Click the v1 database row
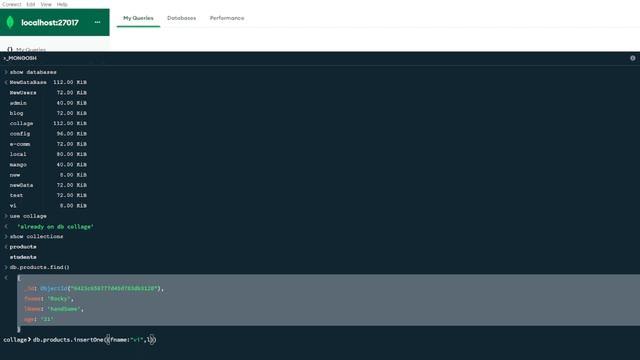Viewport: 640px width, 360px height. tap(48, 206)
